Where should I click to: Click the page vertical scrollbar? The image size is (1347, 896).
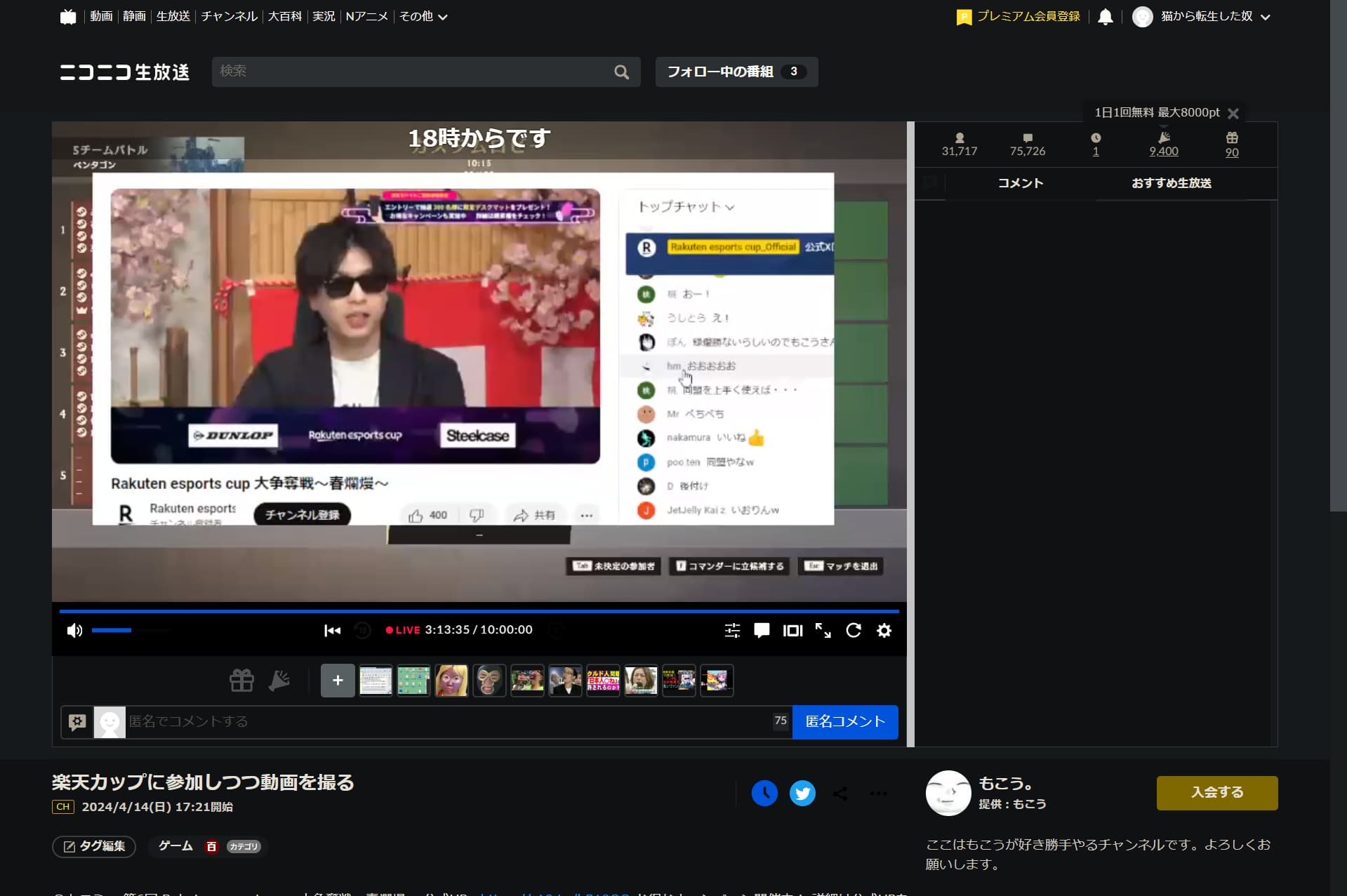point(1339,255)
